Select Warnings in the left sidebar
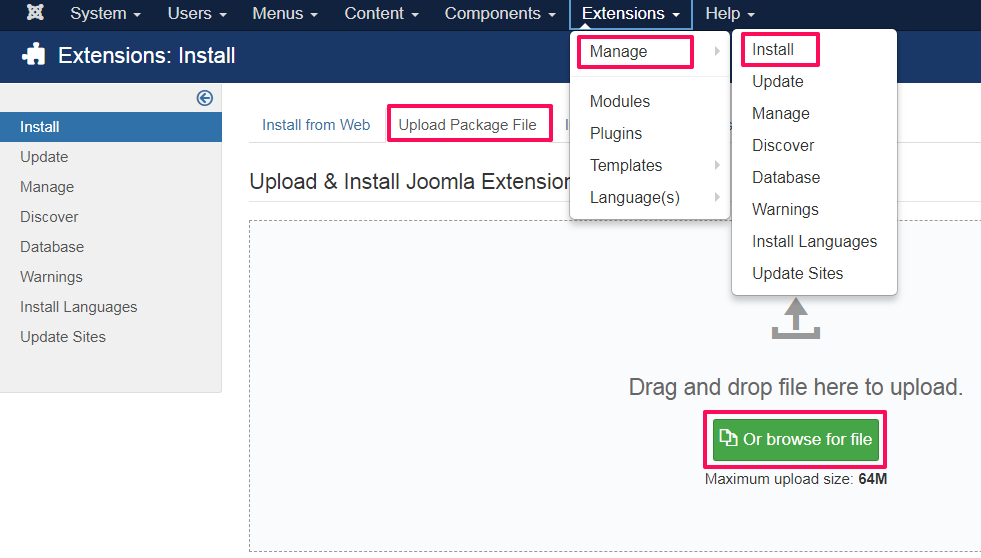This screenshot has width=981, height=558. [111, 277]
